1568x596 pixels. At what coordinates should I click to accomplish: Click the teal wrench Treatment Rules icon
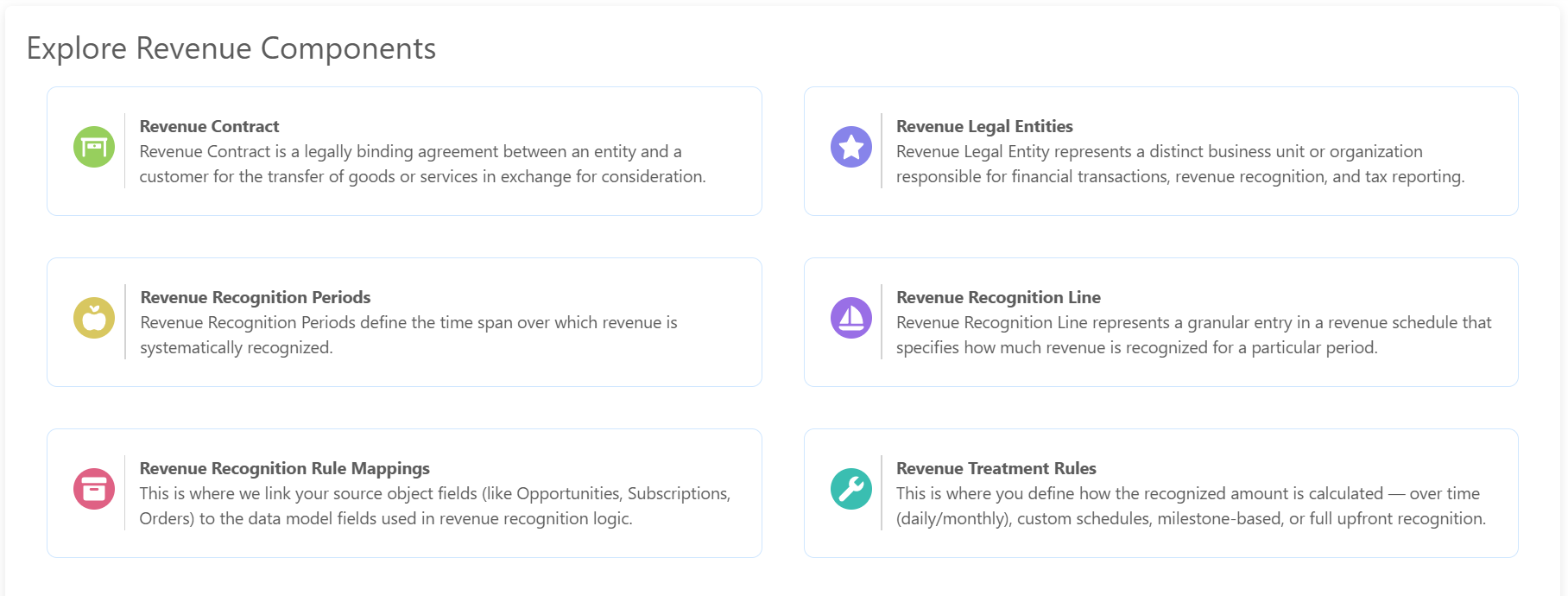click(x=851, y=489)
